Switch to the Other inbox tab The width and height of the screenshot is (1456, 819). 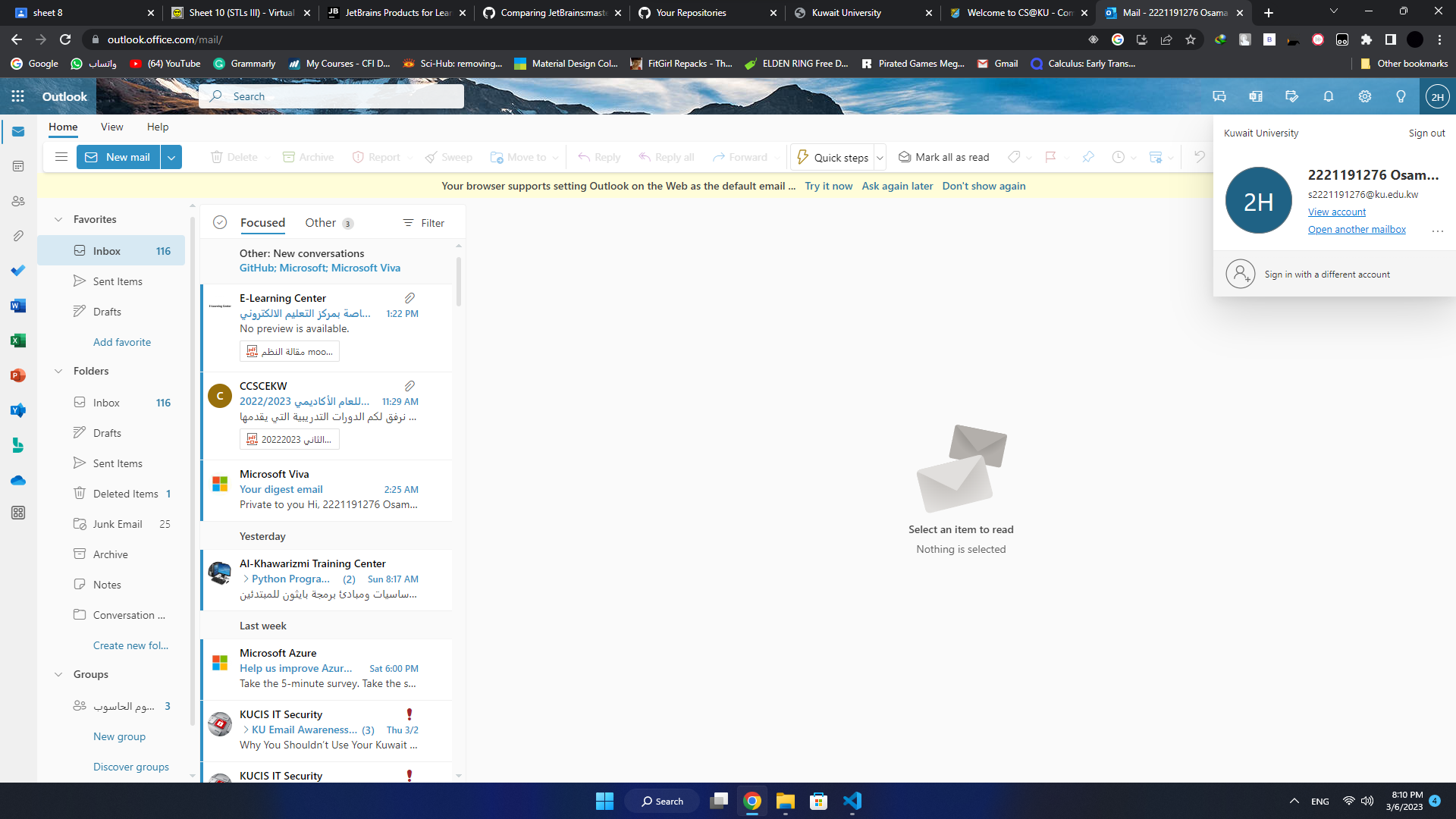[x=320, y=222]
